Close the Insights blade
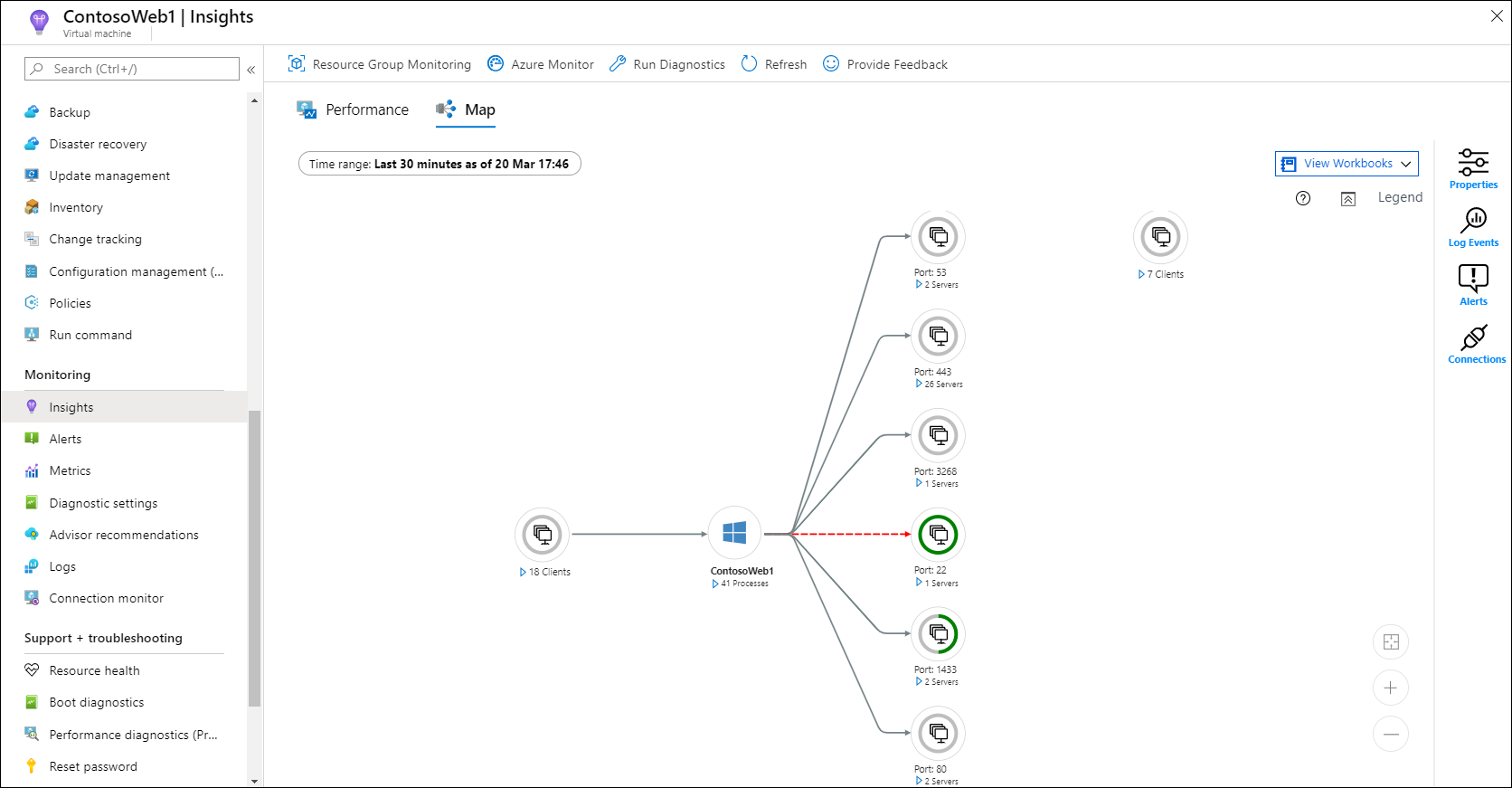Viewport: 1512px width, 788px height. tap(1497, 16)
